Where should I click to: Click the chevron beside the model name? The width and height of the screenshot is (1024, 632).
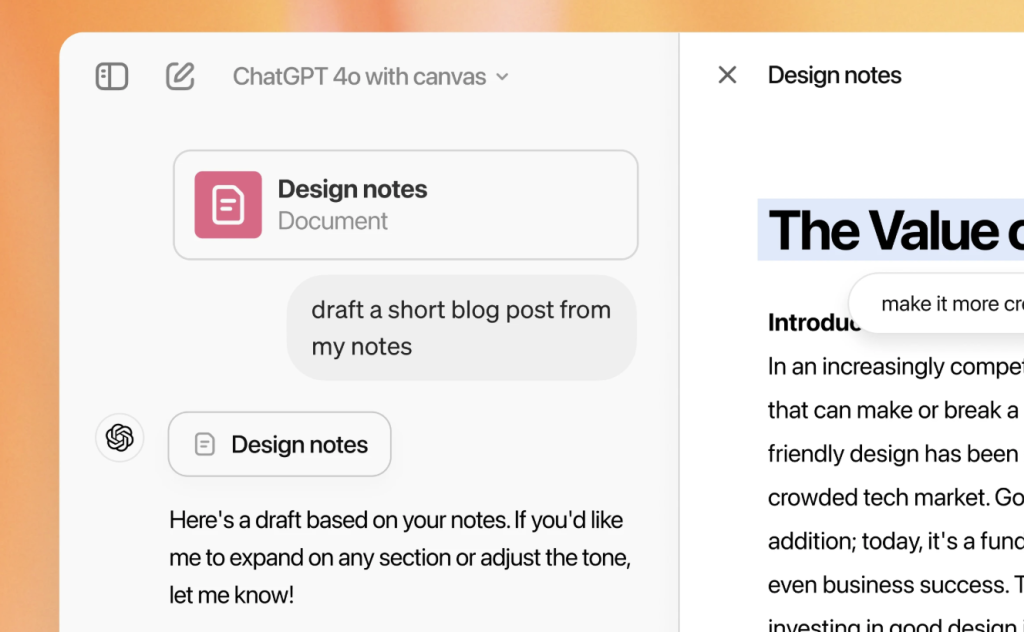(502, 77)
